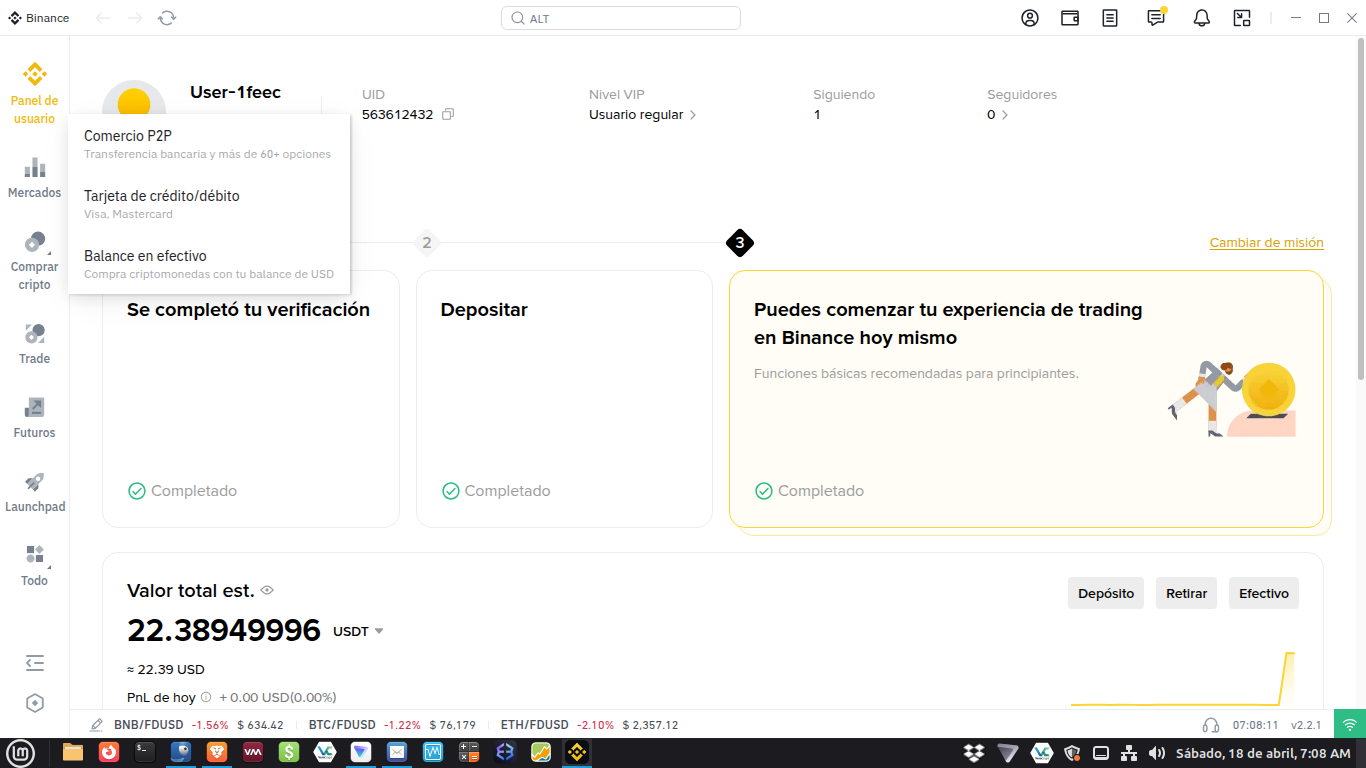Show PnL de hoy info tooltip
The width and height of the screenshot is (1366, 768).
pyautogui.click(x=206, y=697)
